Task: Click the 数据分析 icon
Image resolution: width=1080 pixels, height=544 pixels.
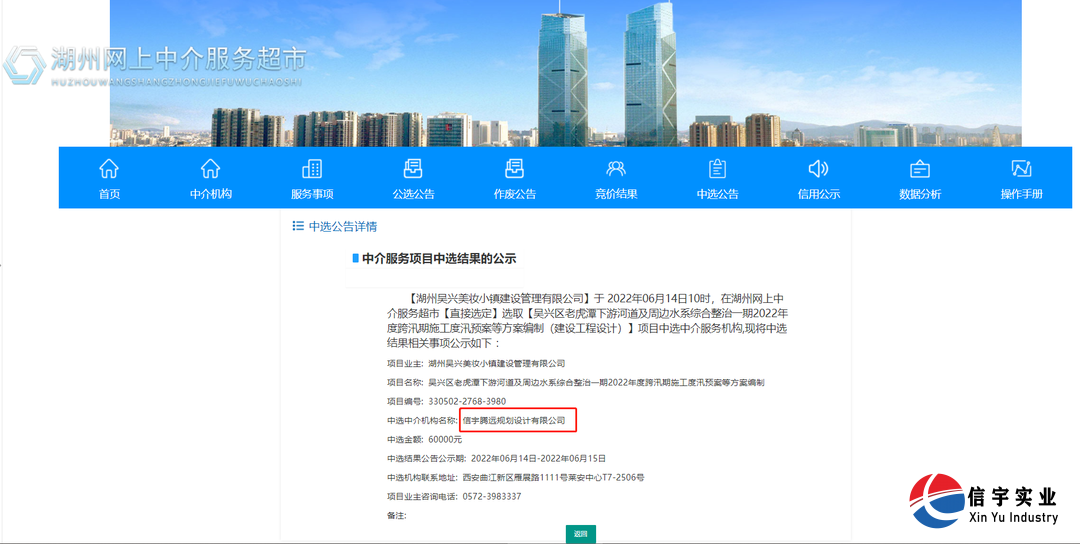Action: [920, 169]
